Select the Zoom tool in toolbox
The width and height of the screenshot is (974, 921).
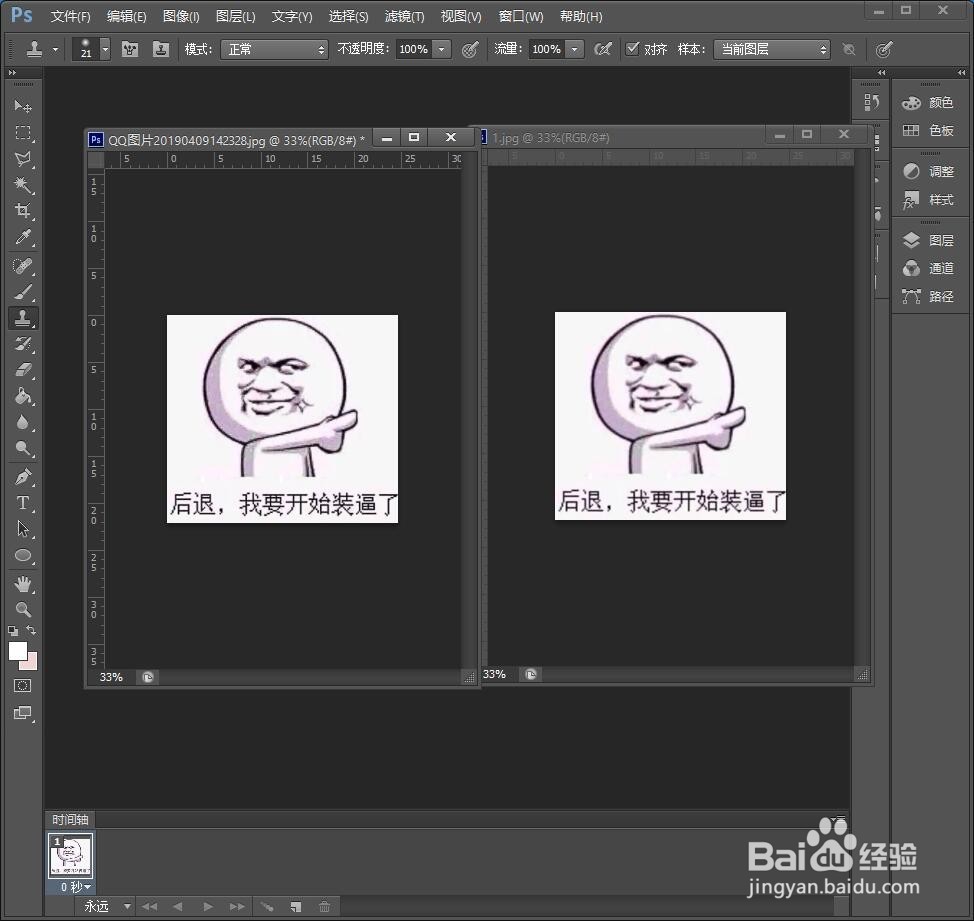tap(23, 609)
